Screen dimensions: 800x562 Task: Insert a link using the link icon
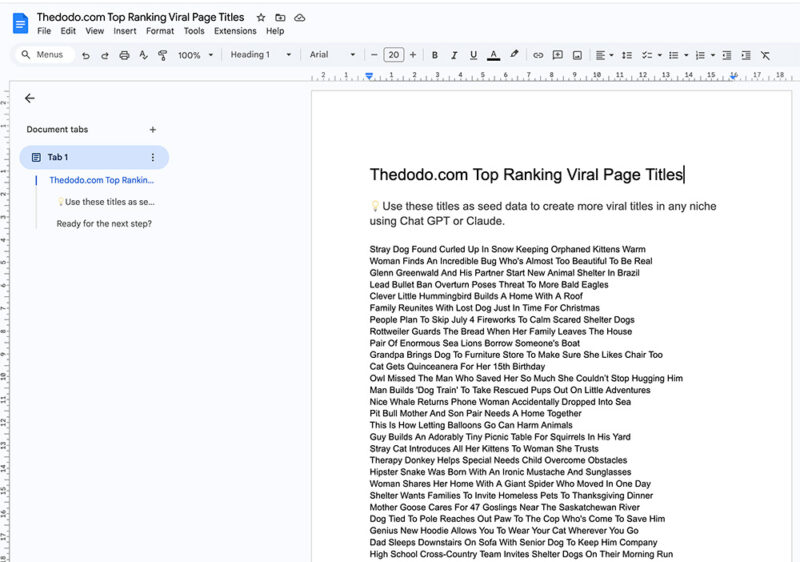tap(538, 55)
